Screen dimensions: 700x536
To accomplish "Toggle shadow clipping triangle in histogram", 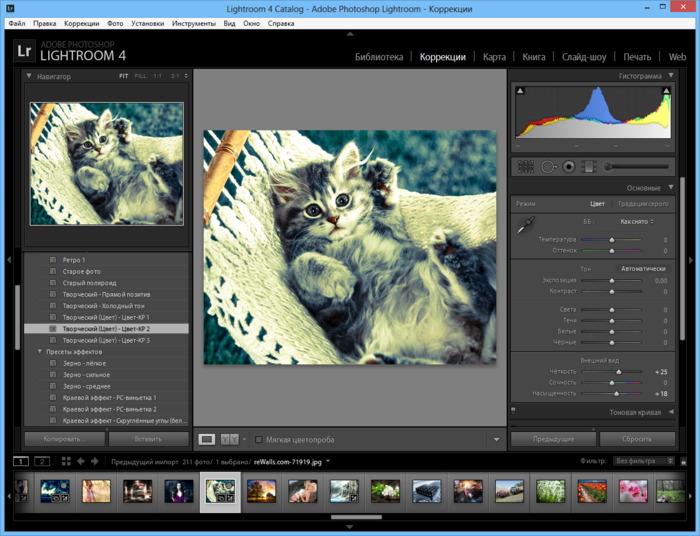I will (519, 92).
